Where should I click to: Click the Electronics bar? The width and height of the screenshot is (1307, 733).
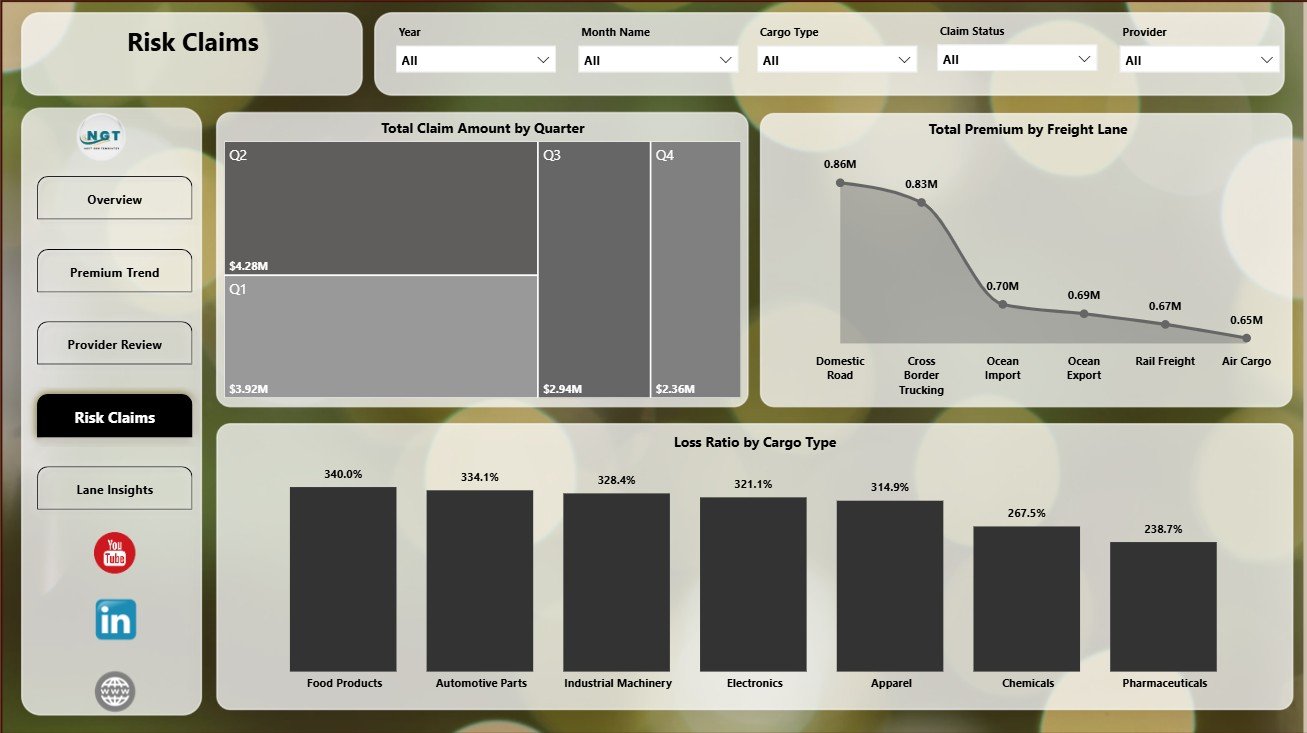[x=753, y=584]
